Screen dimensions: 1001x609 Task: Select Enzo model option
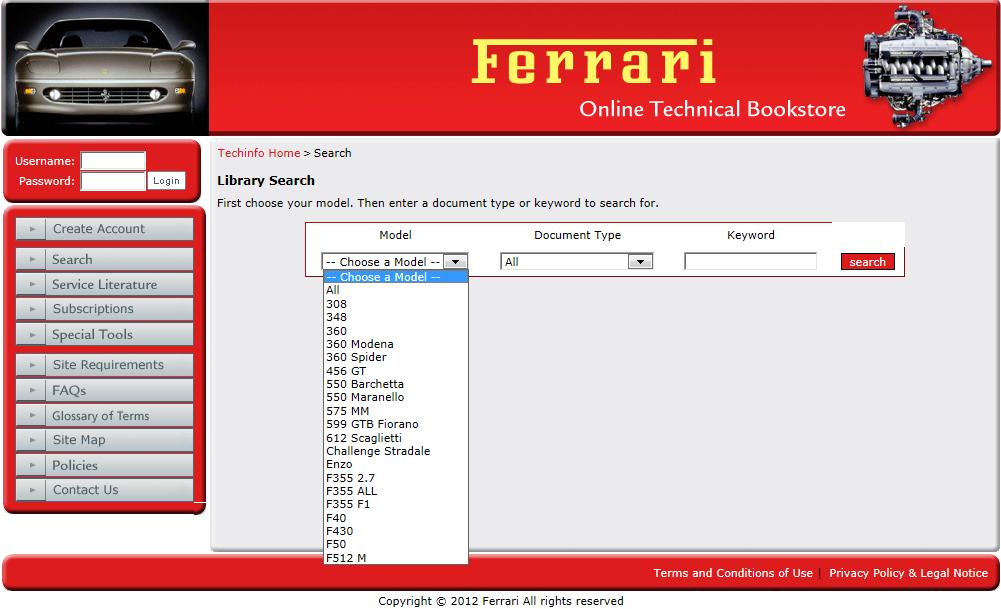point(396,464)
